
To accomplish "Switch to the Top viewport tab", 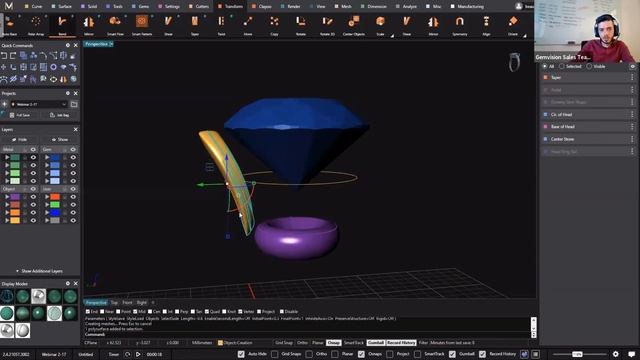I will pos(114,302).
